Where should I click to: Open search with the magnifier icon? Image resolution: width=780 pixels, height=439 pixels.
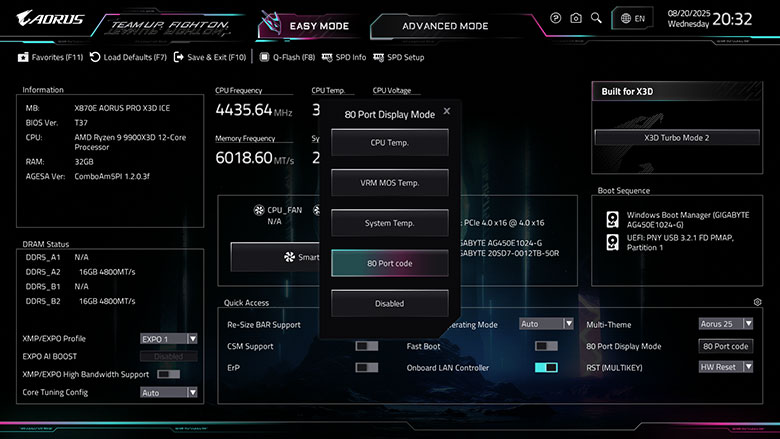coord(596,18)
